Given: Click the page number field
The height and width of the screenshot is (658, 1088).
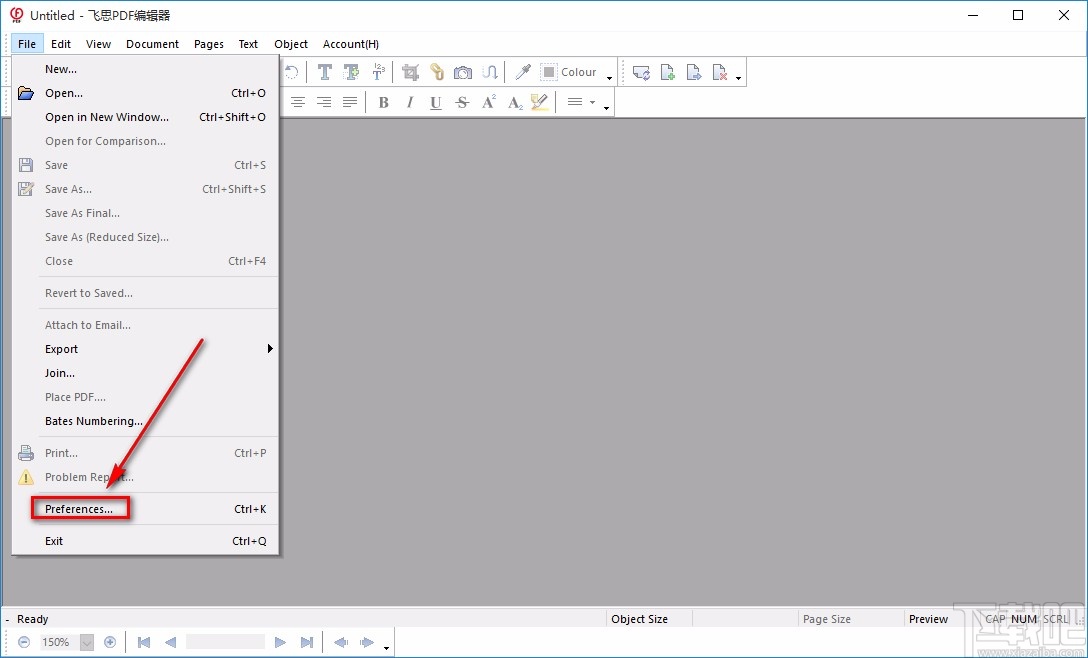Looking at the screenshot, I should point(225,642).
